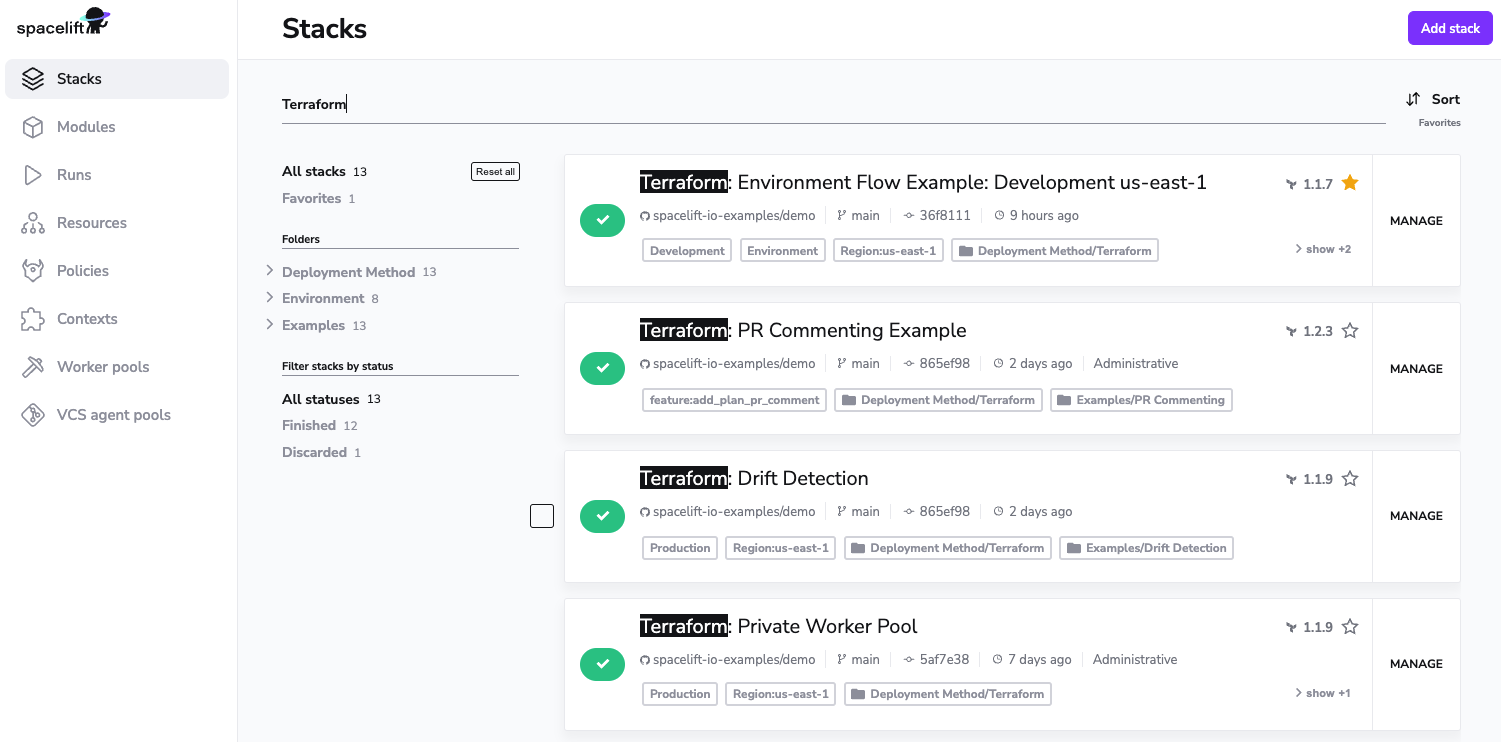Select the Policies shield icon
1501x742 pixels.
(33, 271)
